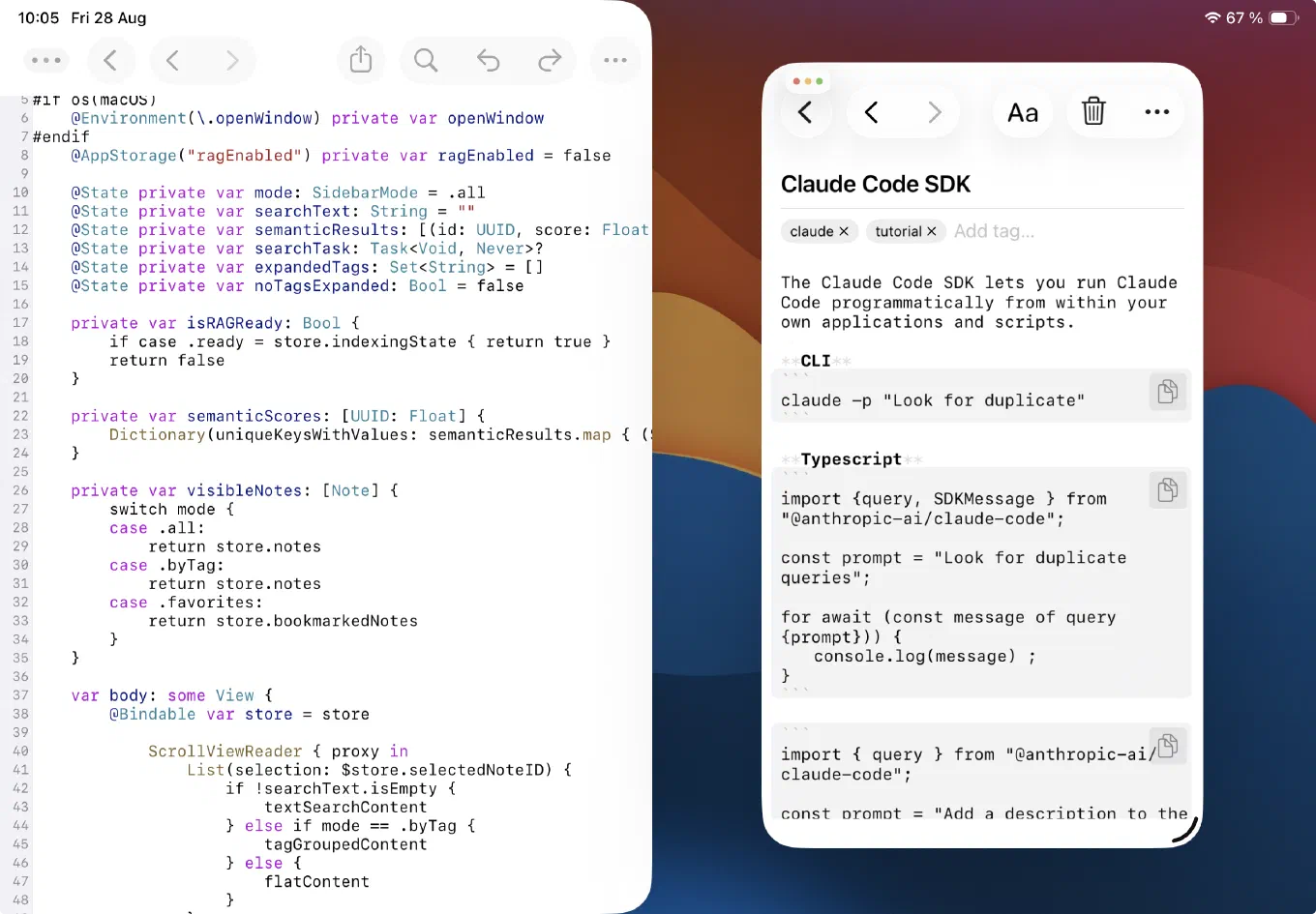Go to next location in code editor history
Image resolution: width=1316 pixels, height=914 pixels.
pyautogui.click(x=232, y=60)
